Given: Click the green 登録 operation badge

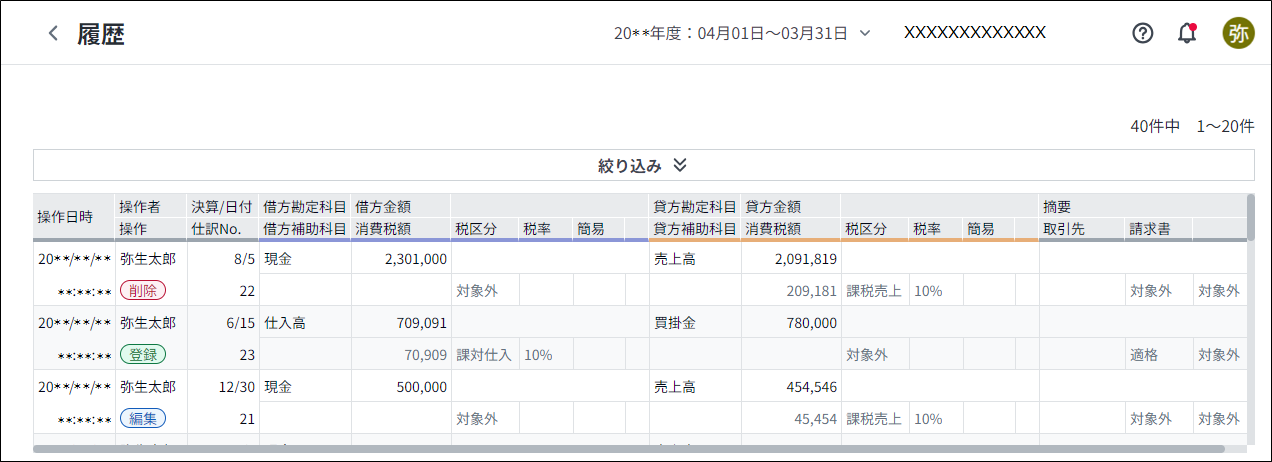Looking at the screenshot, I should pyautogui.click(x=142, y=354).
